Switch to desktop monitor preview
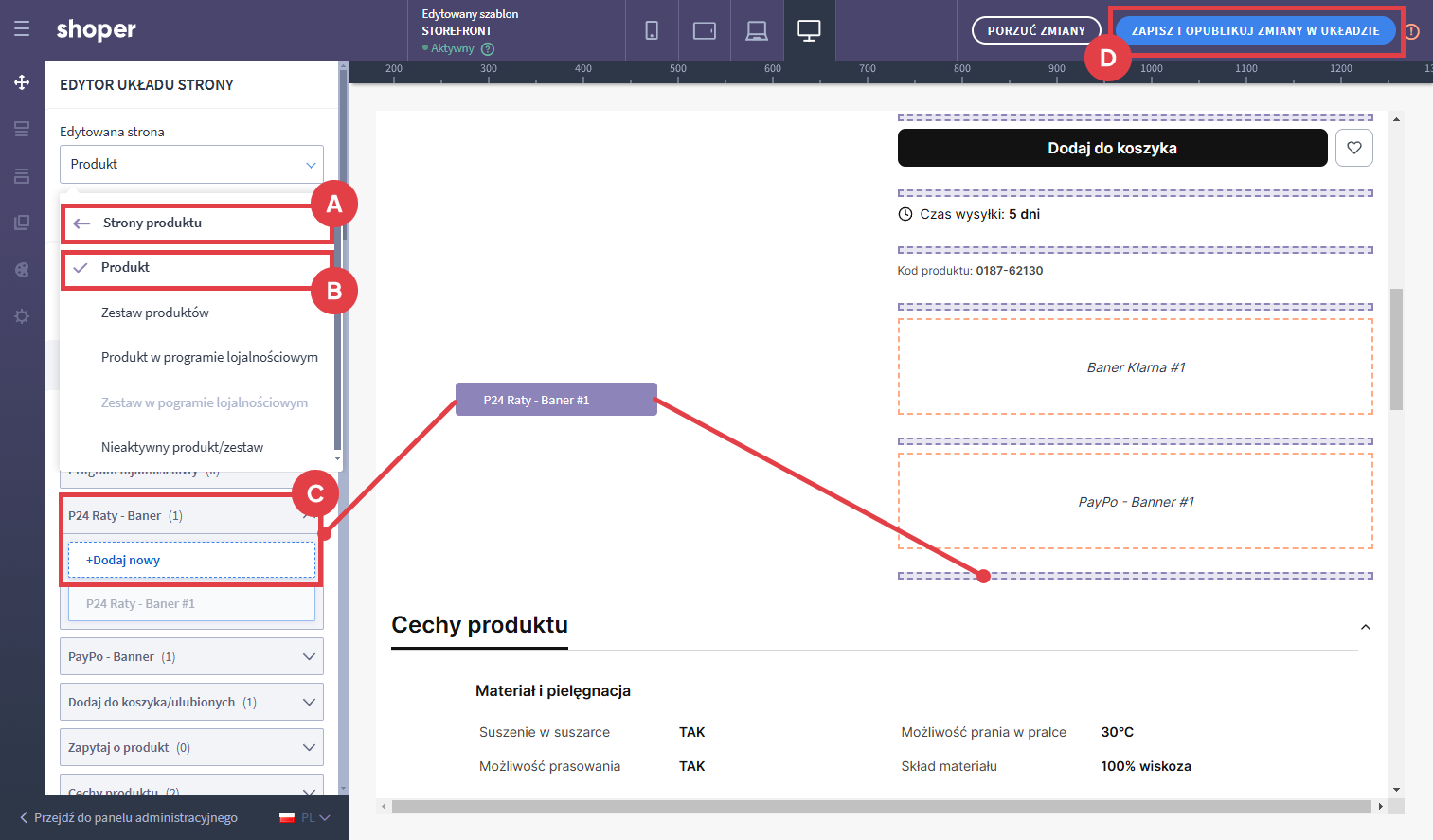The height and width of the screenshot is (840, 1433). (x=809, y=30)
